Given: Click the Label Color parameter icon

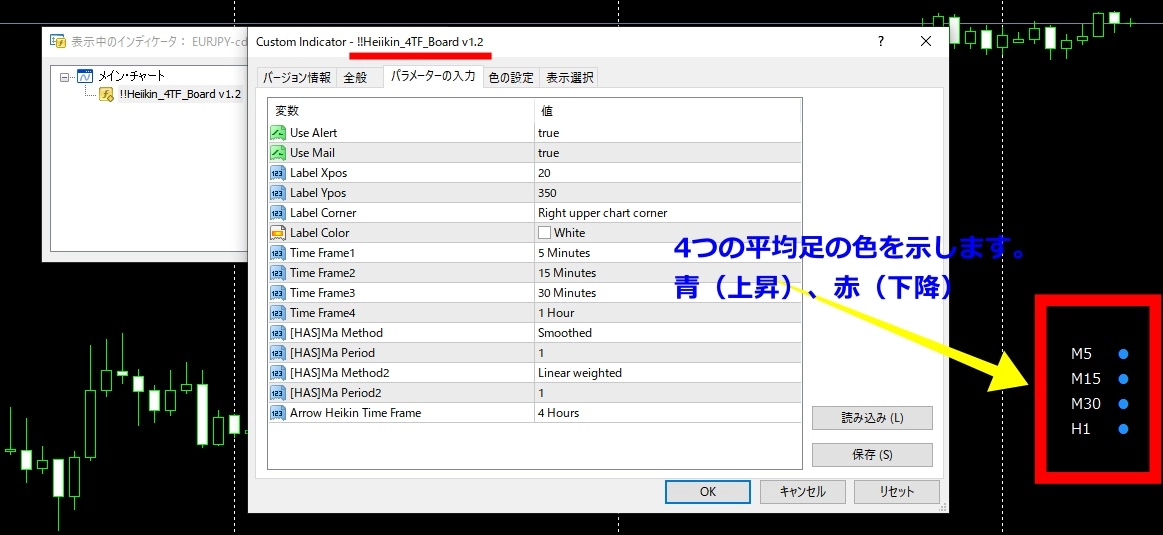Looking at the screenshot, I should point(278,233).
